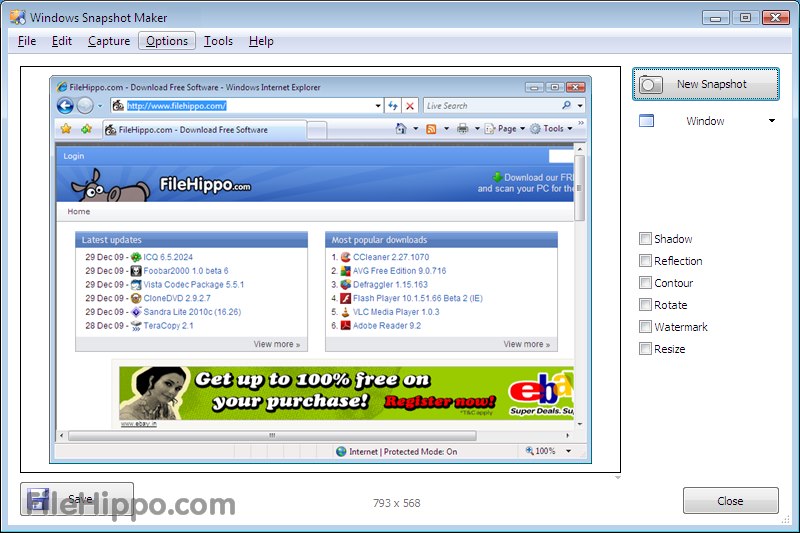Open the 100% zoom dropdown in the IE status bar
Screen dimensions: 800x533
tap(568, 451)
